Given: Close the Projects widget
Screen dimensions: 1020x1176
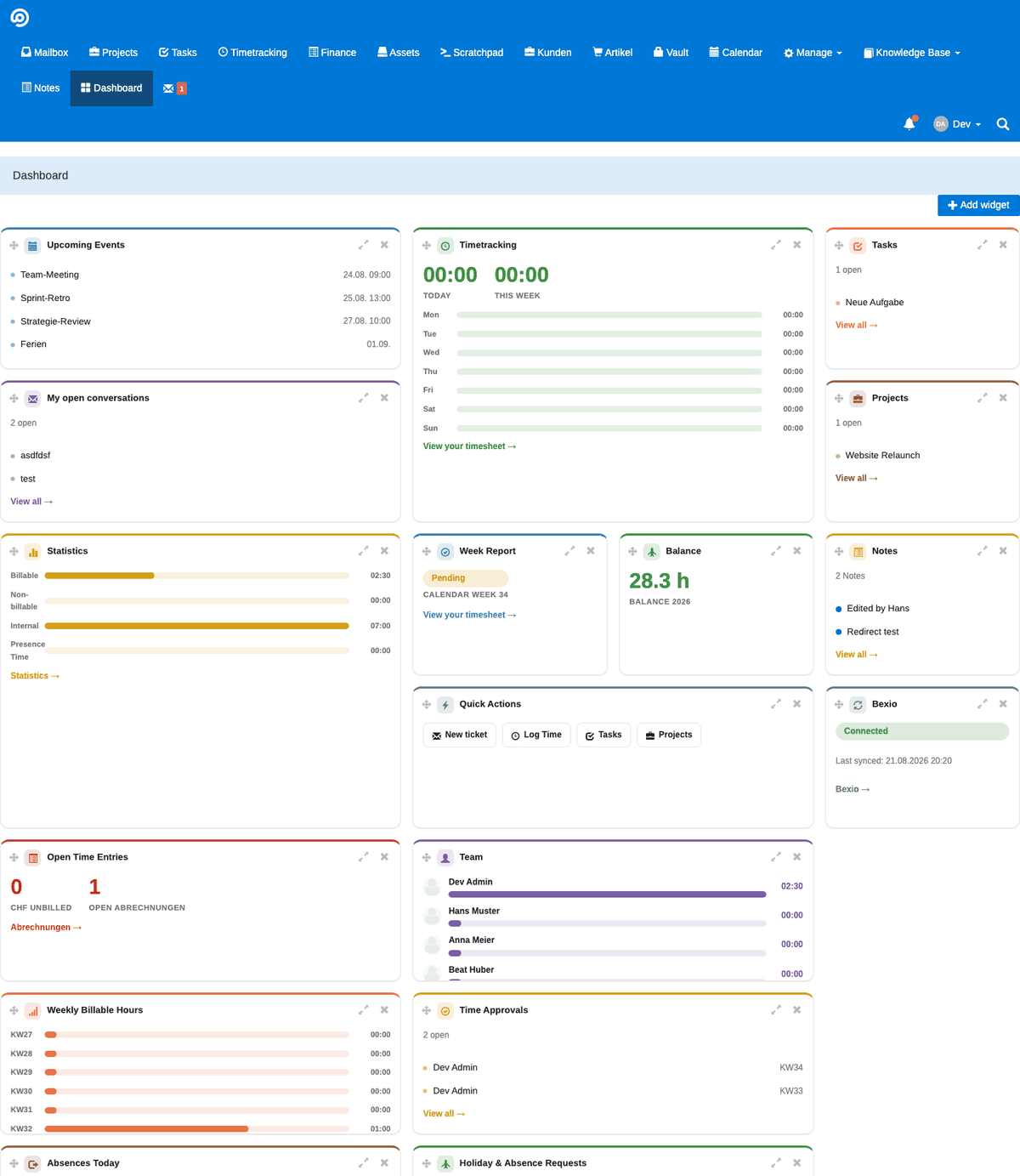Looking at the screenshot, I should pyautogui.click(x=1004, y=398).
